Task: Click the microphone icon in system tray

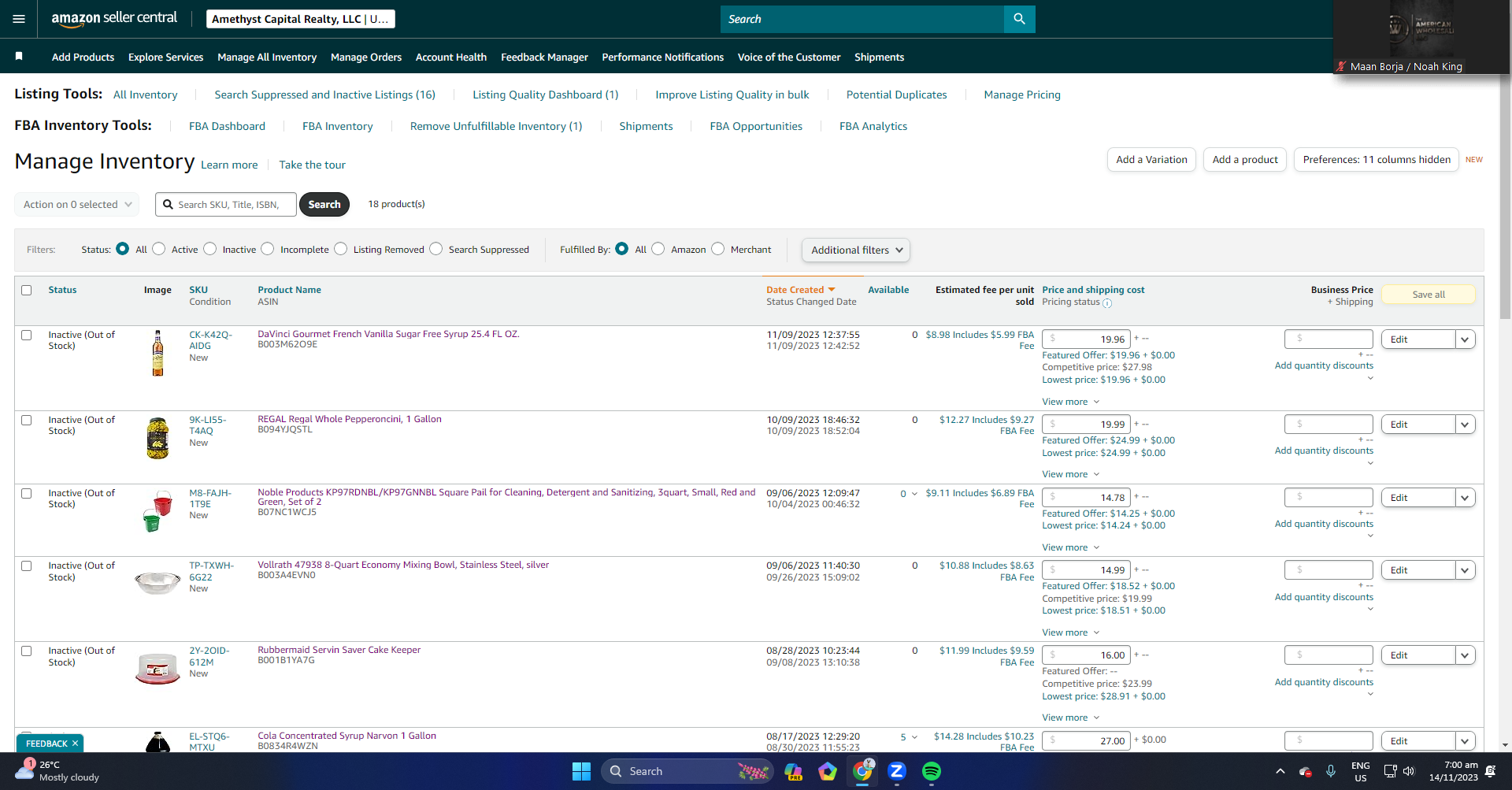Action: click(x=1330, y=771)
